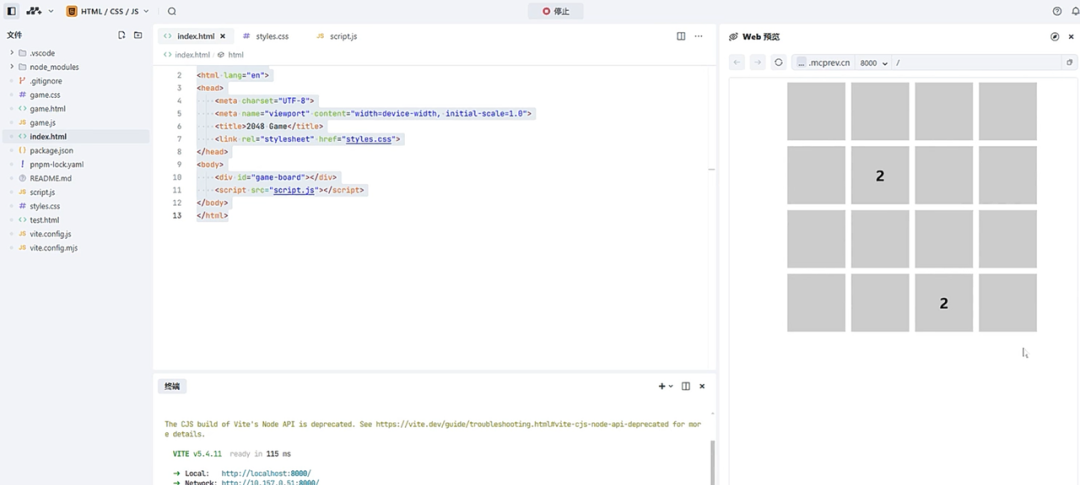Switch to the script.js editor tab
The image size is (1080, 485).
point(337,36)
